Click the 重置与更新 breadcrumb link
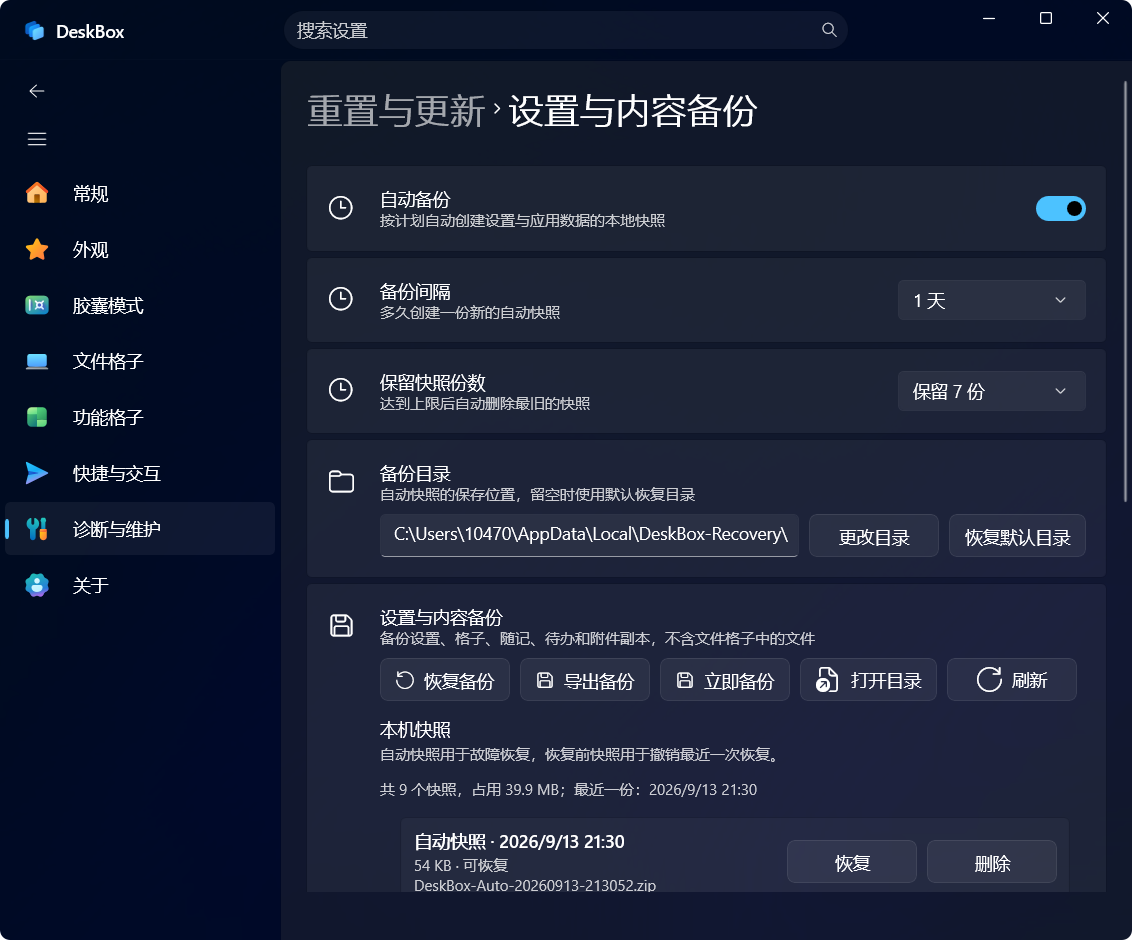The height and width of the screenshot is (940, 1132). pyautogui.click(x=396, y=112)
